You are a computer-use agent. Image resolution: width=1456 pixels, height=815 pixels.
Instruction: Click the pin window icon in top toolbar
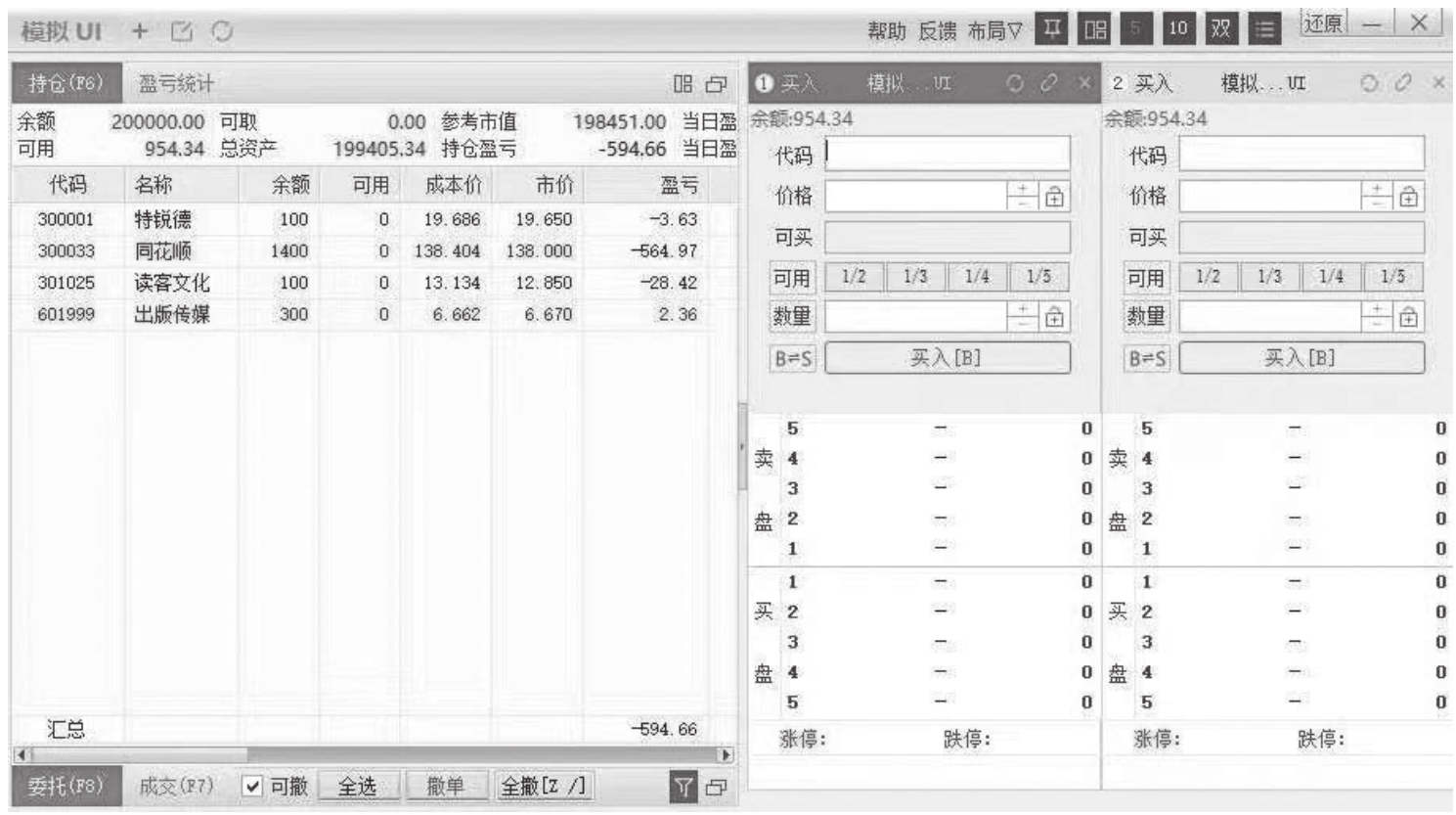1052,29
